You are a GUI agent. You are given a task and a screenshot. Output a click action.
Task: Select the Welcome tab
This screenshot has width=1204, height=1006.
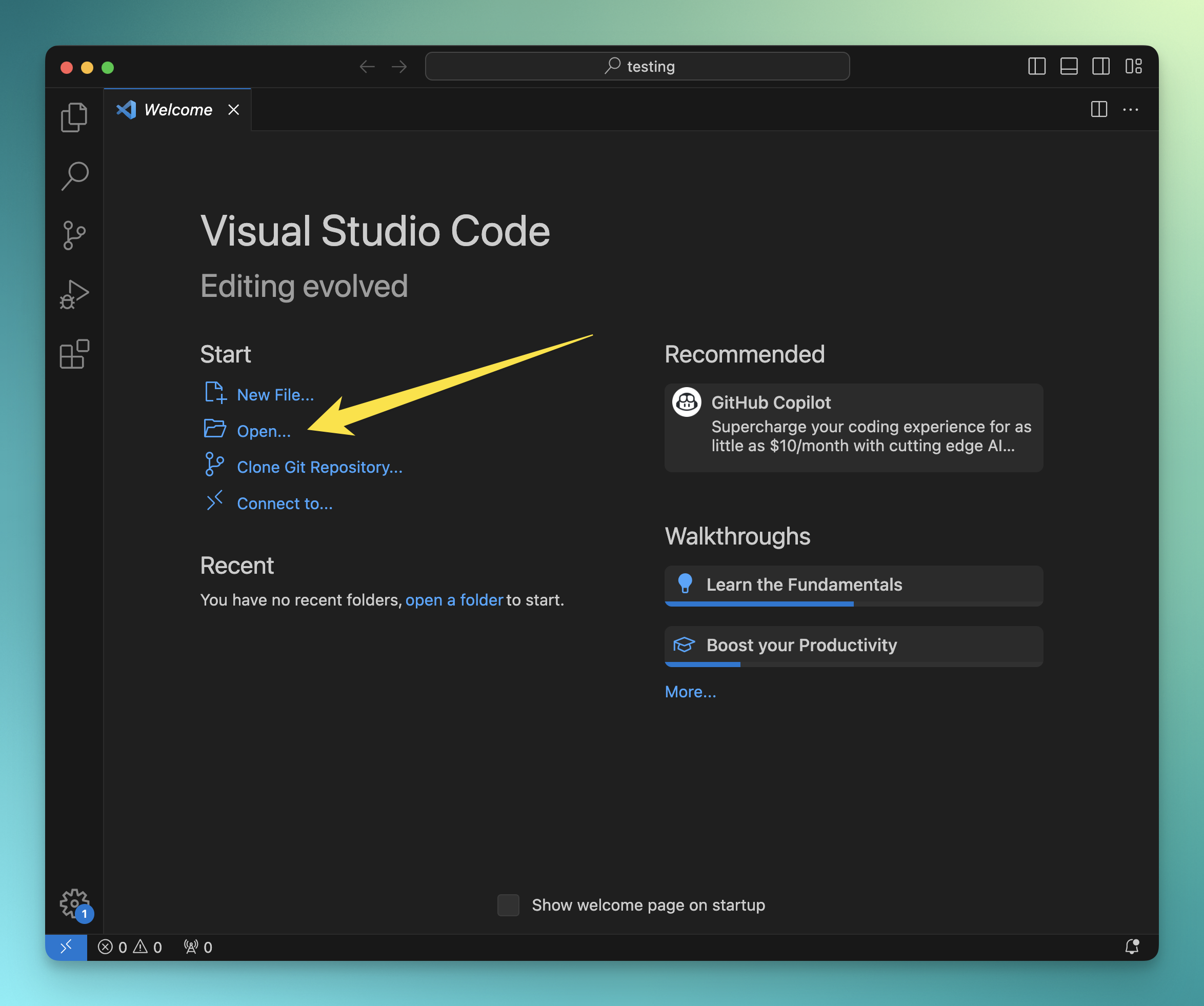tap(178, 110)
